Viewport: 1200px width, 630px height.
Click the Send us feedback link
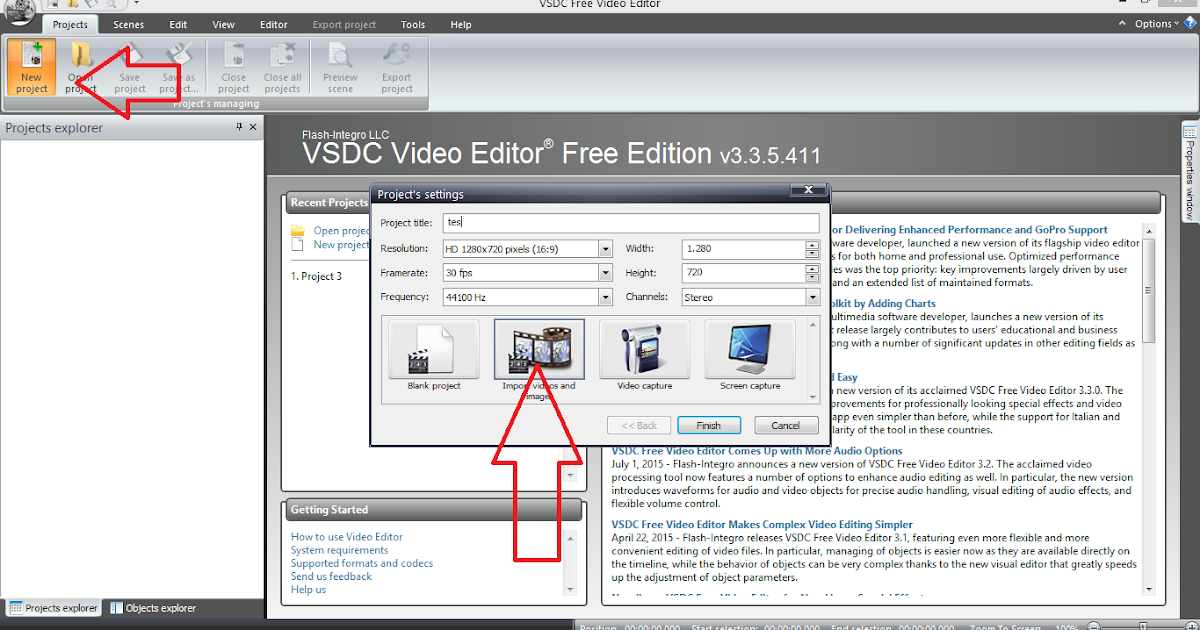pyautogui.click(x=331, y=576)
